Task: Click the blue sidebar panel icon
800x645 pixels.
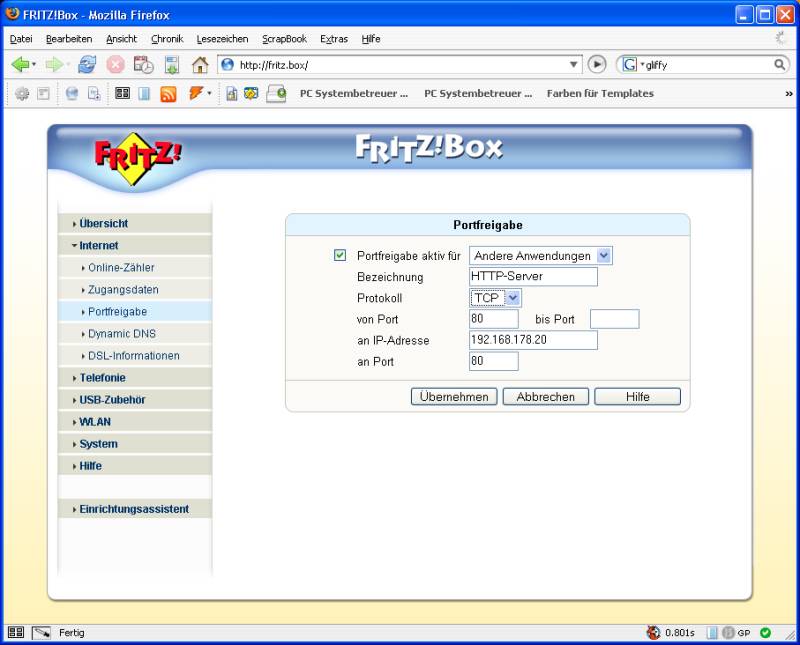Action: pyautogui.click(x=144, y=94)
